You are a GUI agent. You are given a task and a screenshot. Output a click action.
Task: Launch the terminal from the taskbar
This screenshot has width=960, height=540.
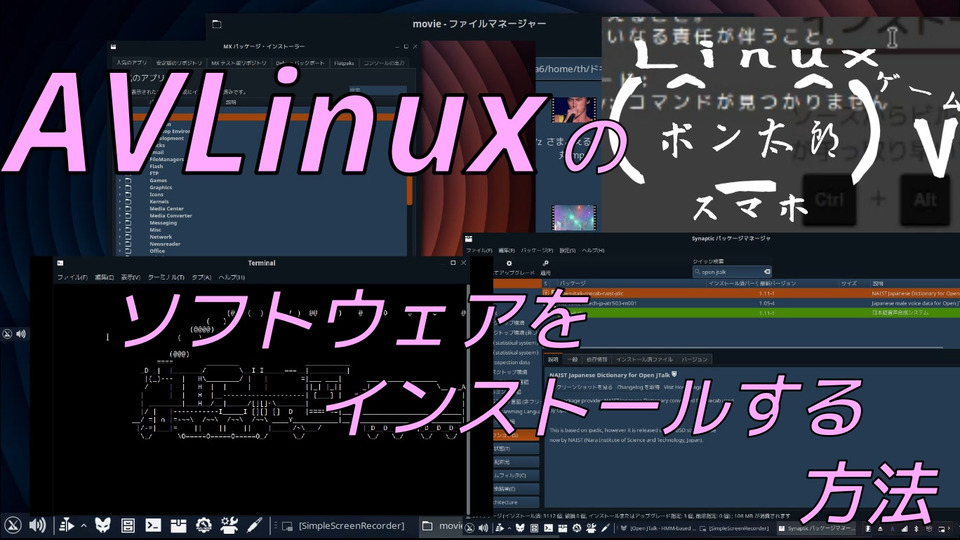tap(153, 525)
